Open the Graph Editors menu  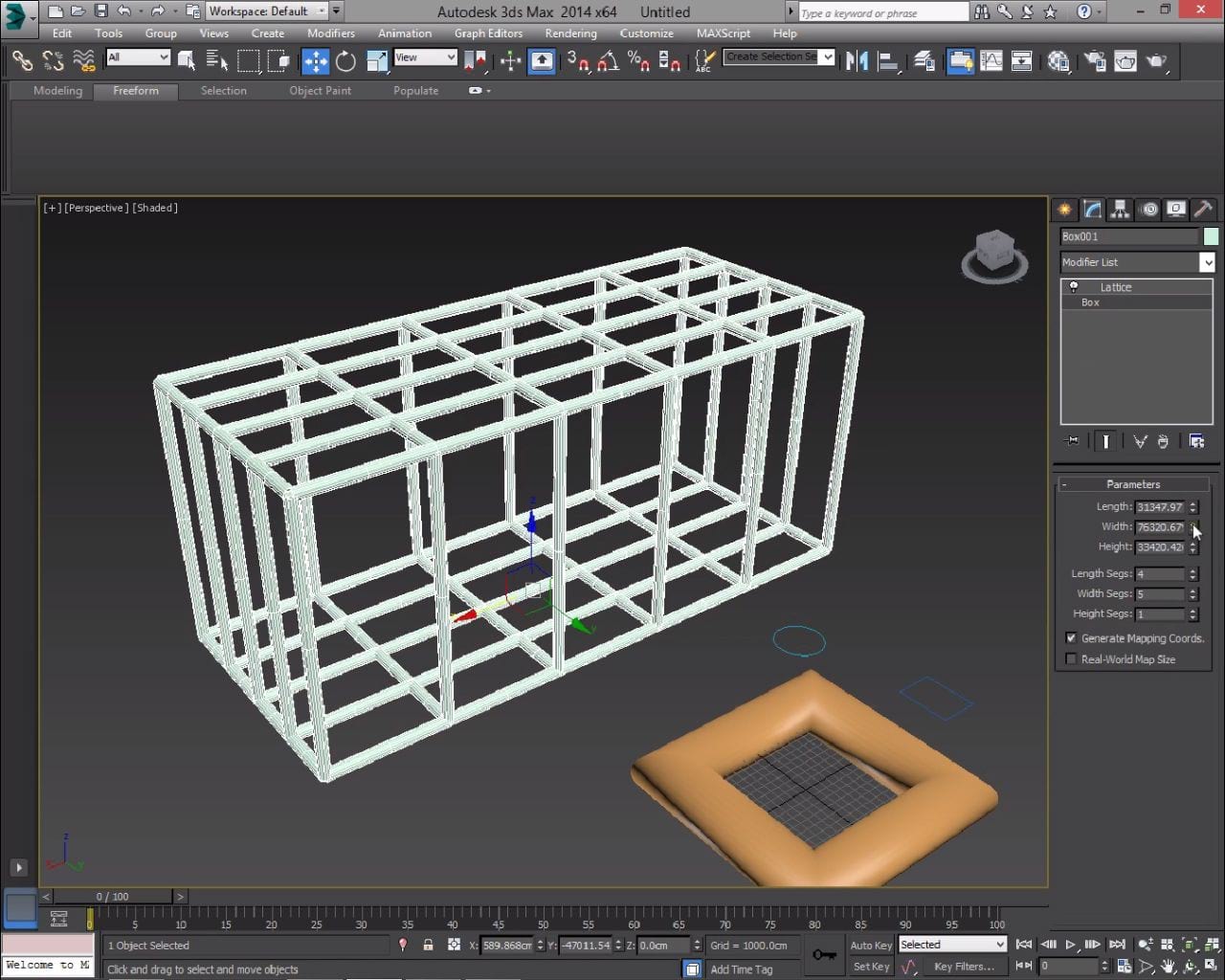(488, 33)
